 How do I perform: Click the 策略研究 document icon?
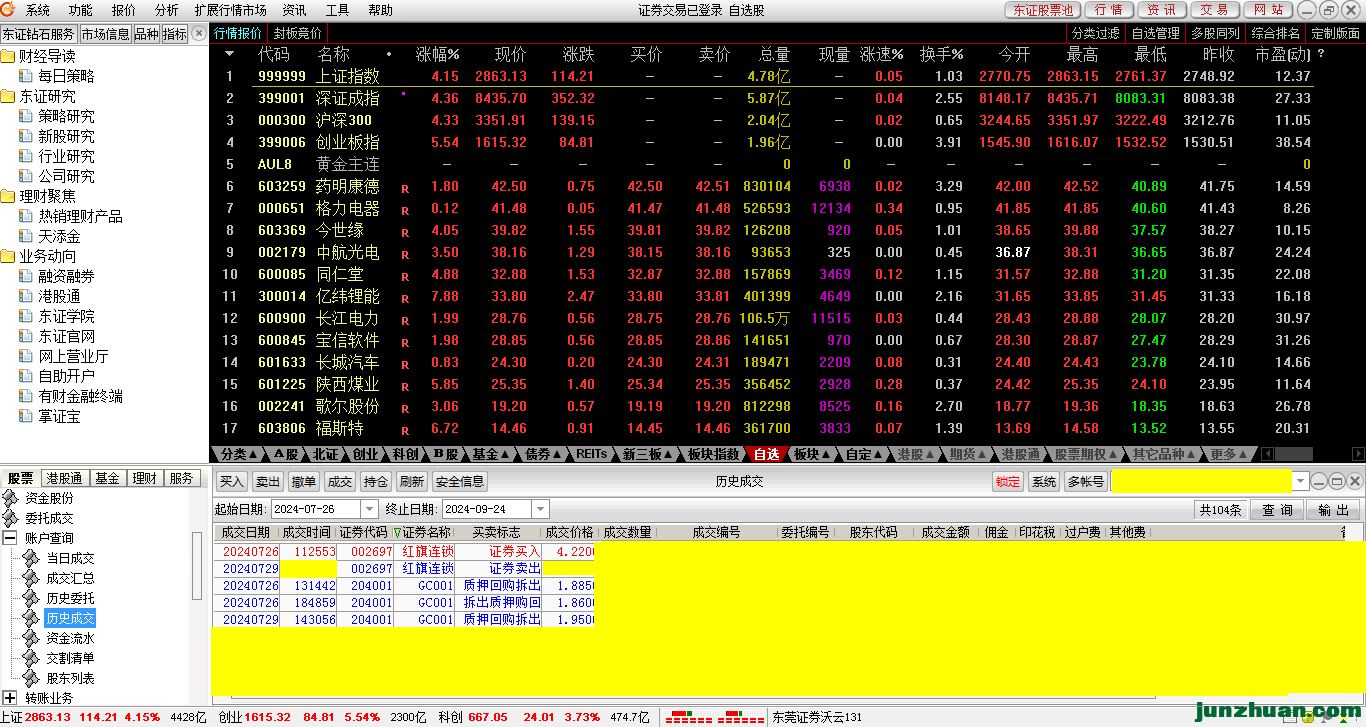pos(26,116)
